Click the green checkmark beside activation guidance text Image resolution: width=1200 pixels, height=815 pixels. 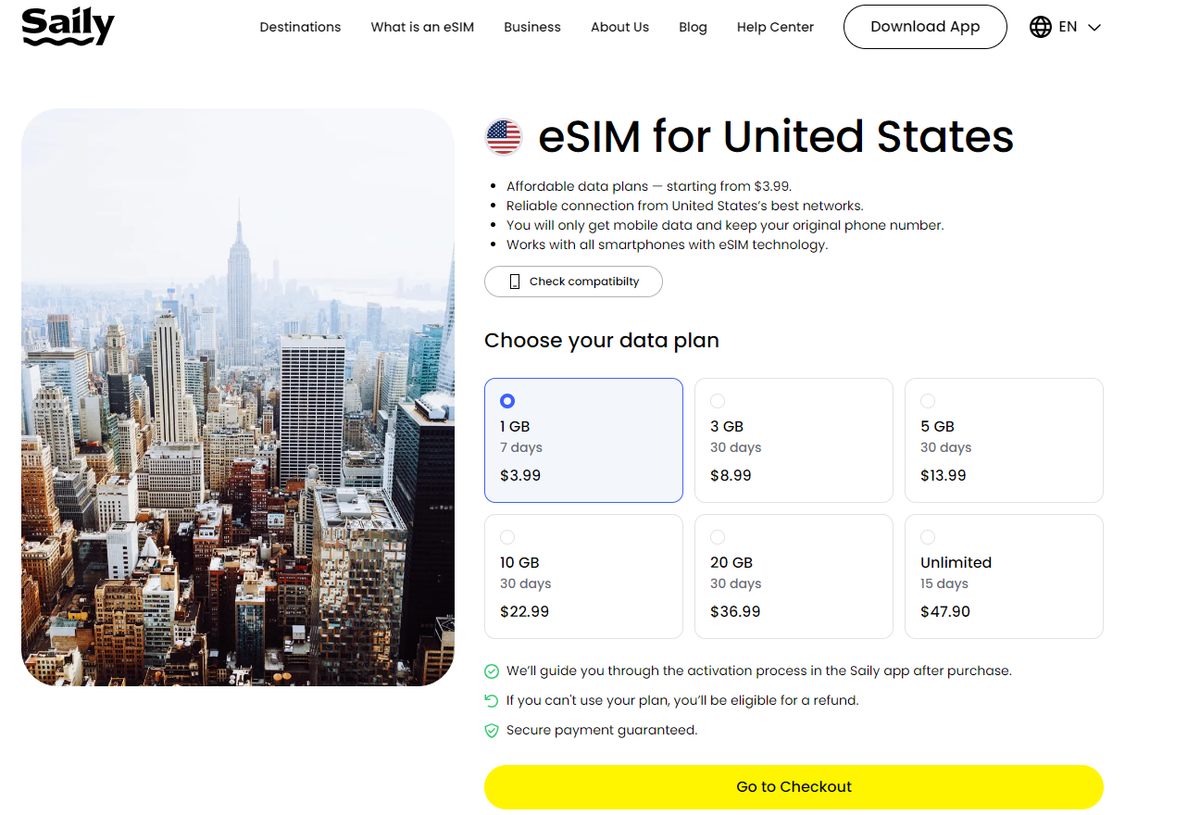[491, 671]
